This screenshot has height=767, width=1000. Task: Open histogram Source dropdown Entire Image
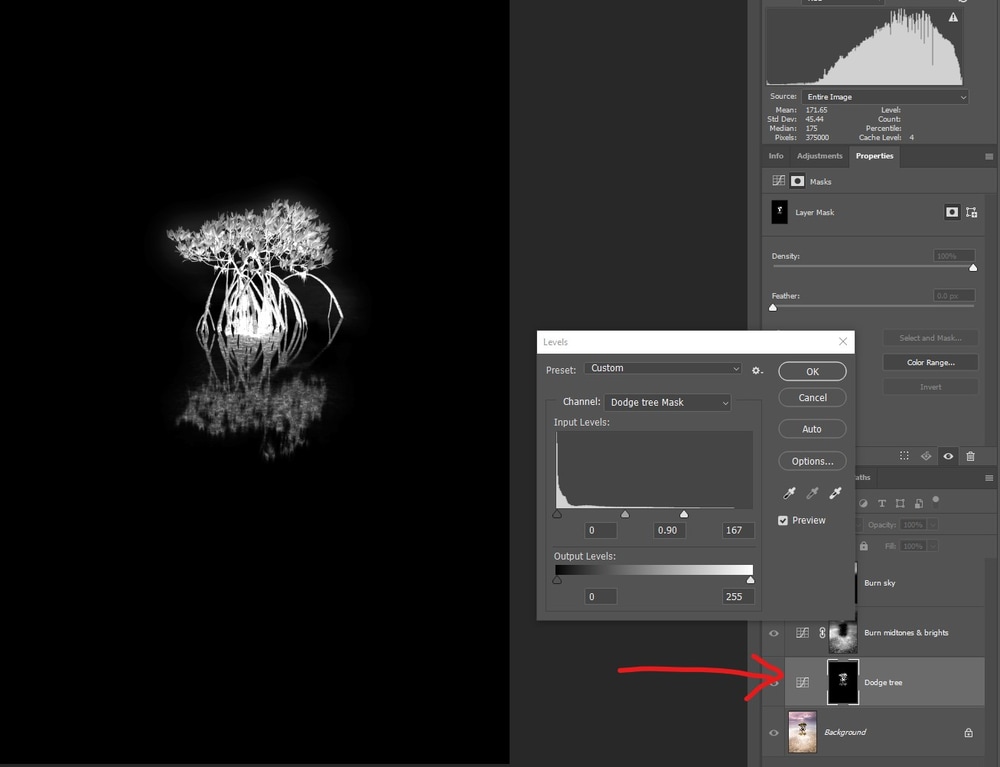pos(885,97)
